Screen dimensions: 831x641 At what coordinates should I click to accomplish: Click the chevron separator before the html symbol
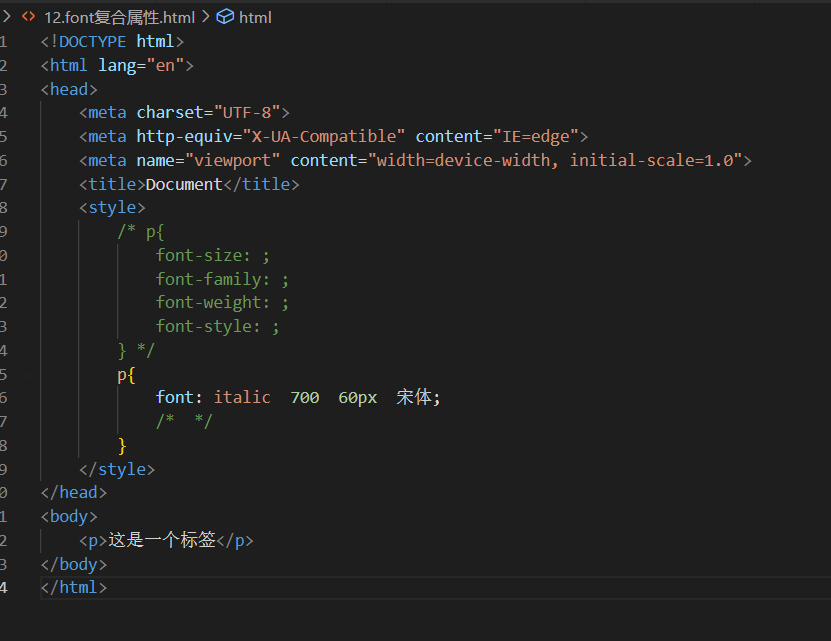[x=206, y=17]
